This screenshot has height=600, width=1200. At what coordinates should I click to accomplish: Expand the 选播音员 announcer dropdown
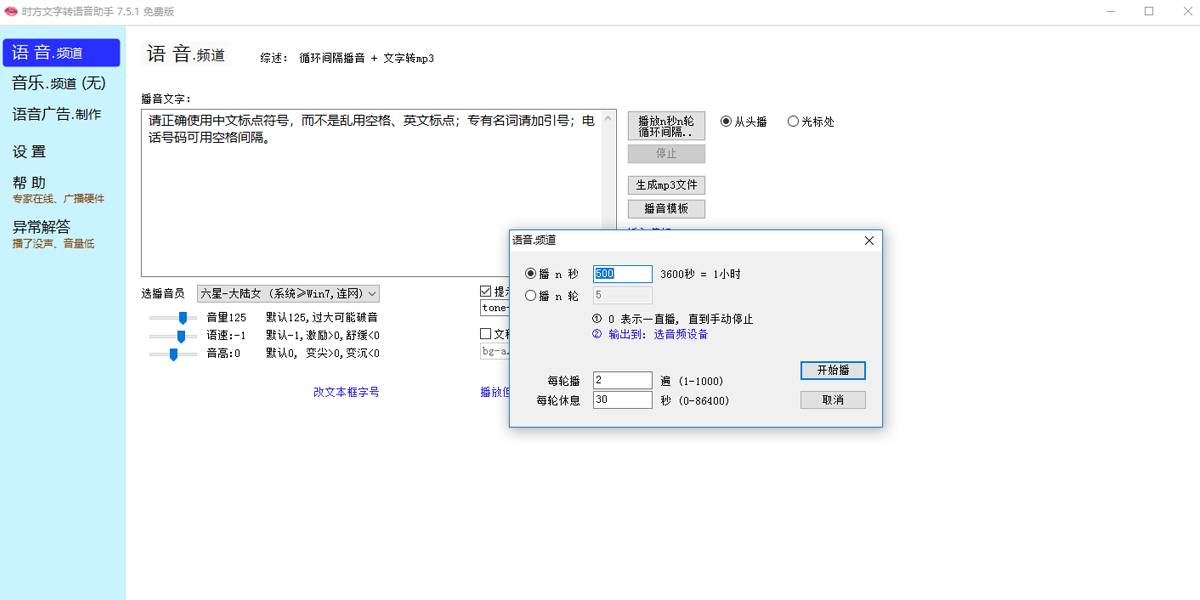pos(288,294)
